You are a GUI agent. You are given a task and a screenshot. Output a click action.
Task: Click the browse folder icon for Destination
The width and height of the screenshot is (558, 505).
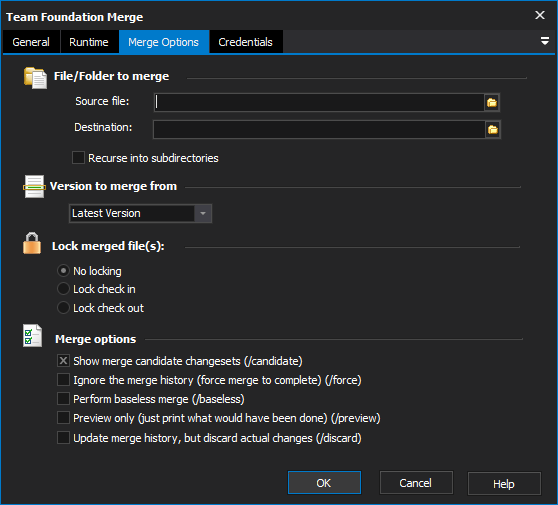493,130
